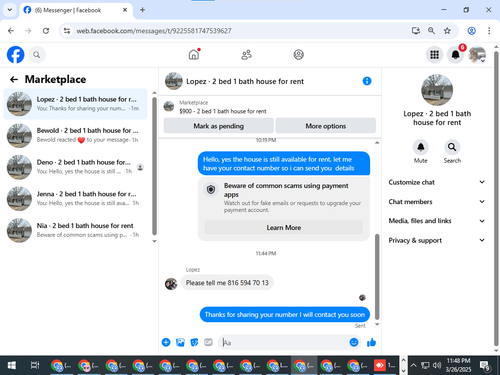Click the Lopez phone number message
500x375 pixels.
(227, 283)
